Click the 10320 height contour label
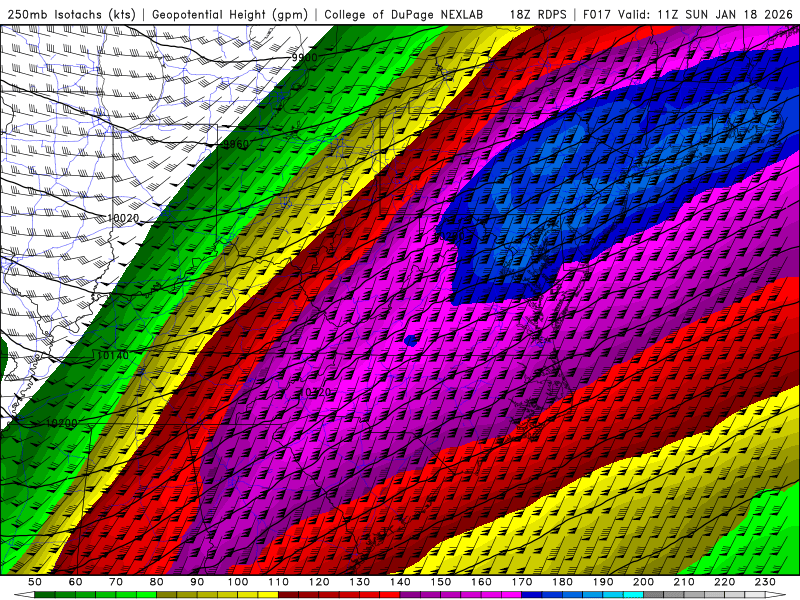This screenshot has height=600, width=800. click(316, 392)
